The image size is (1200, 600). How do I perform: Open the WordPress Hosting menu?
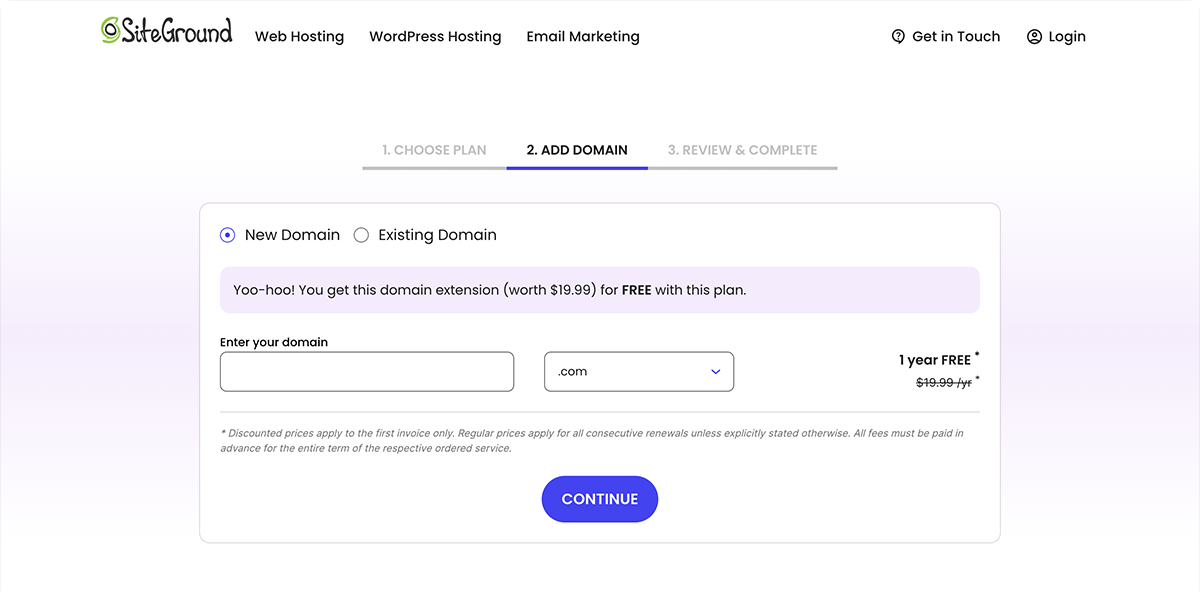point(435,37)
